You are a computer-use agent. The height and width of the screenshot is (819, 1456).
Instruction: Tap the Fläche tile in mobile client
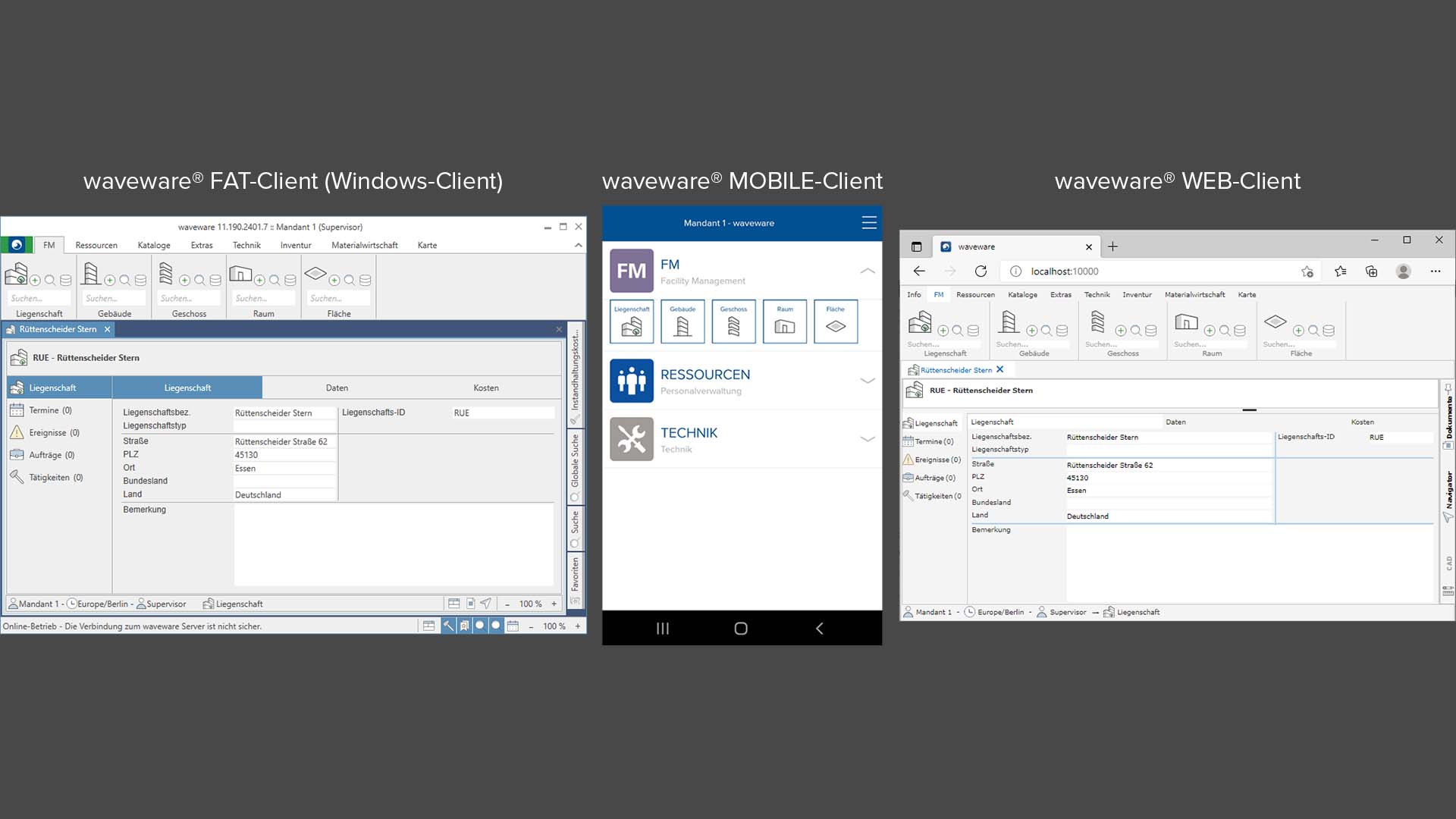[835, 322]
